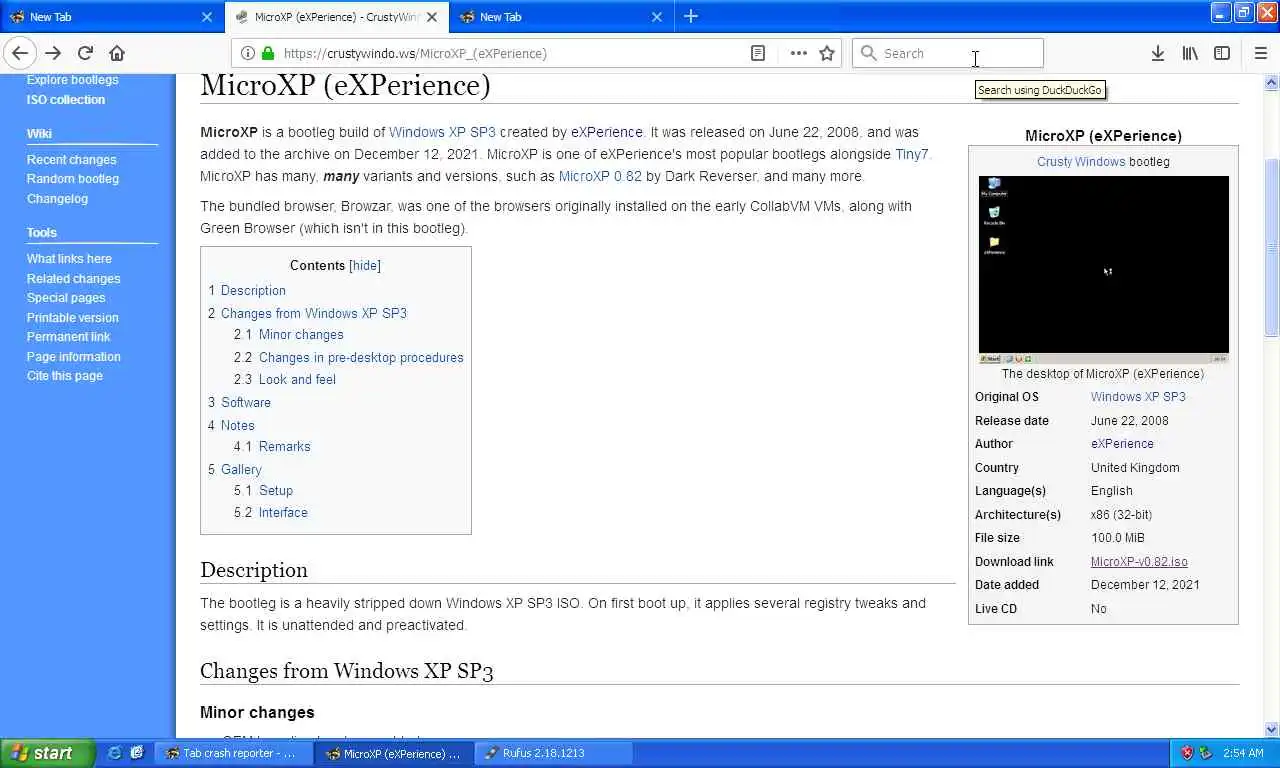
Task: Switch to the first New Tab
Action: 111,17
